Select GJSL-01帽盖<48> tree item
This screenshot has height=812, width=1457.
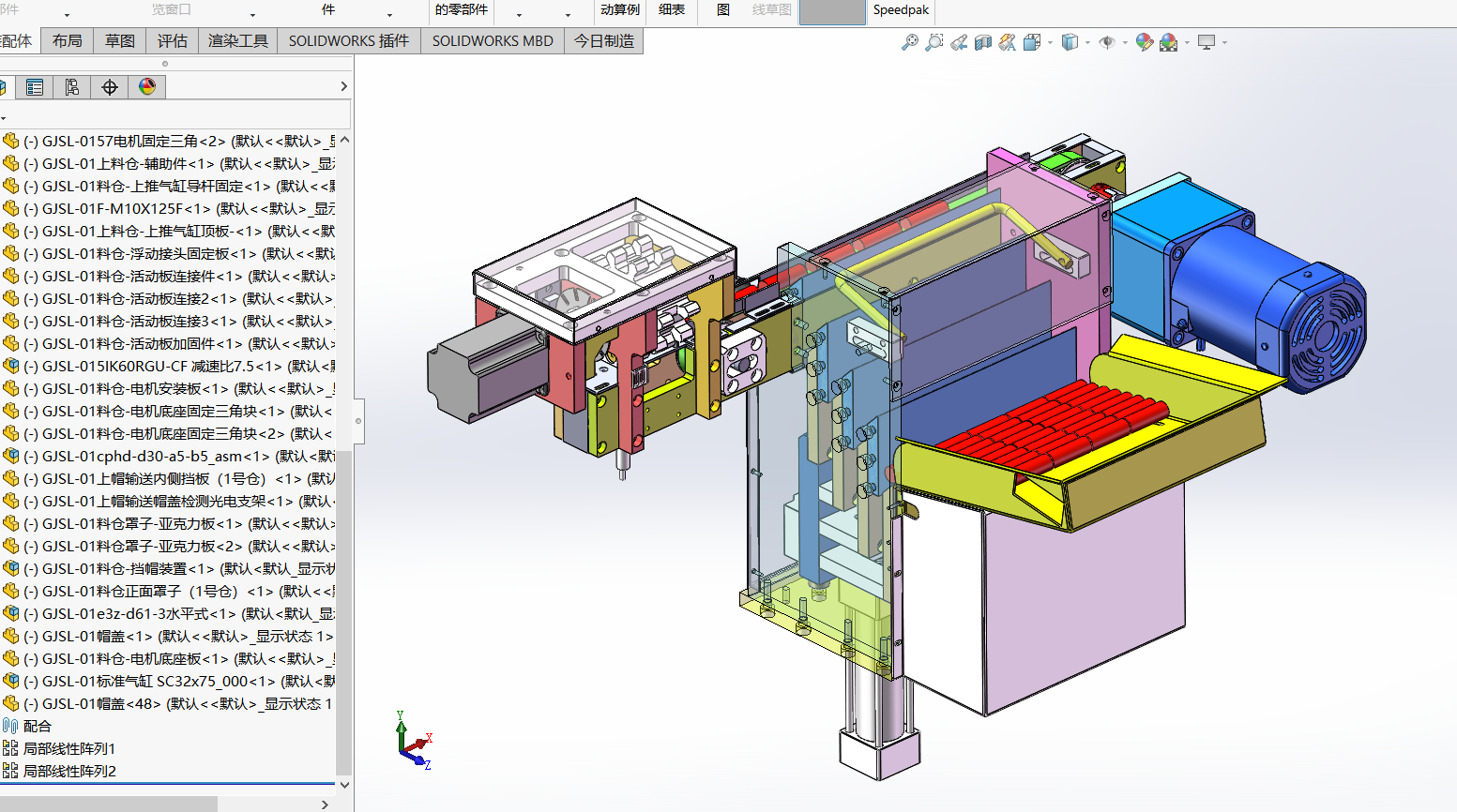(169, 703)
